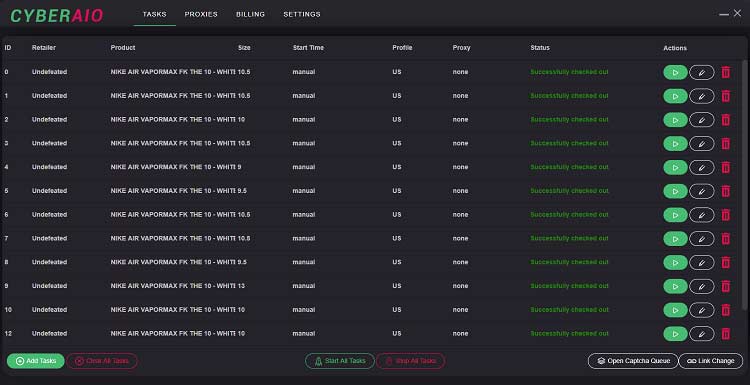Run task 2 with its green play button
Viewport: 750px width, 385px height.
click(x=675, y=120)
